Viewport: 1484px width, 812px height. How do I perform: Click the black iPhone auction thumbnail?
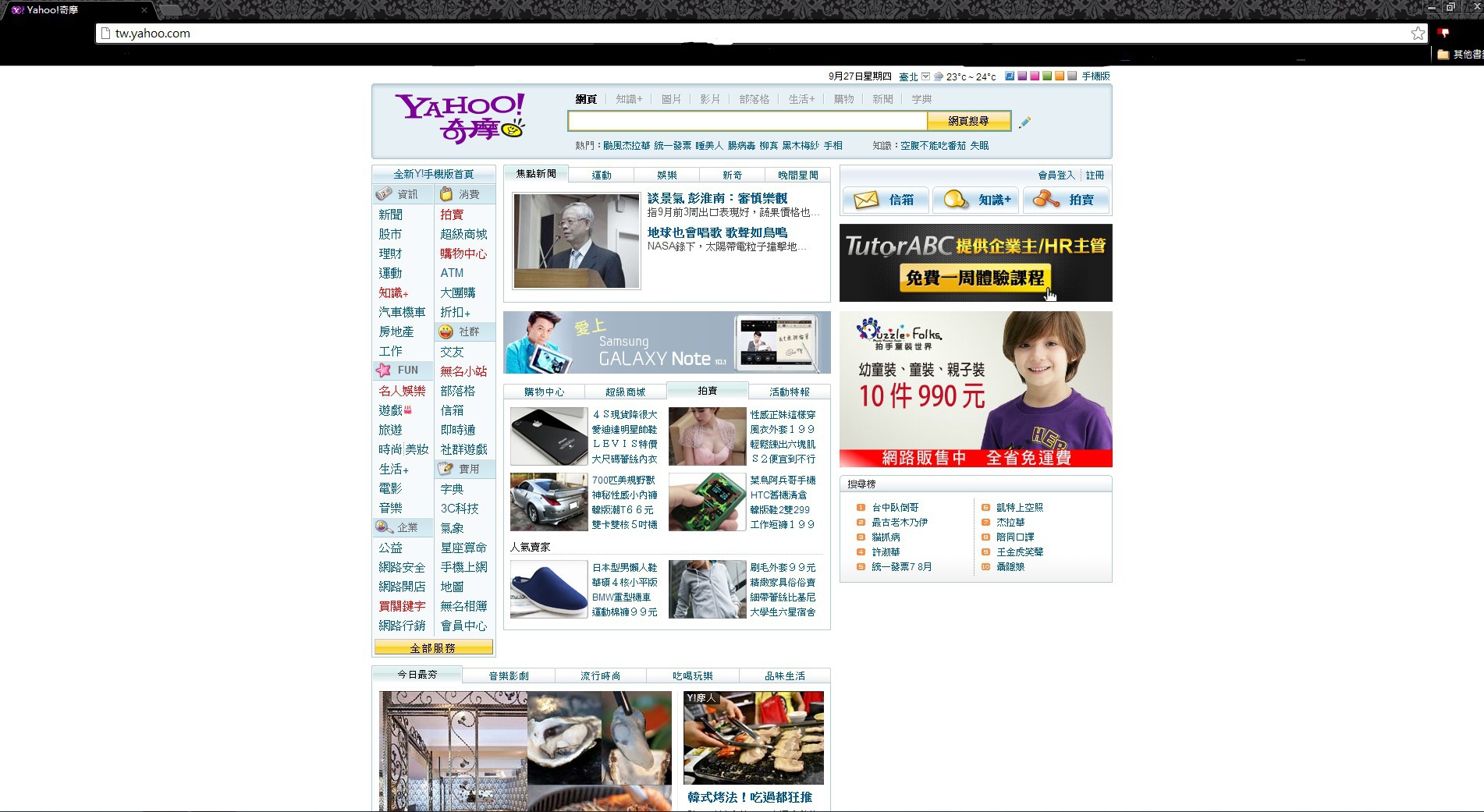coord(549,437)
